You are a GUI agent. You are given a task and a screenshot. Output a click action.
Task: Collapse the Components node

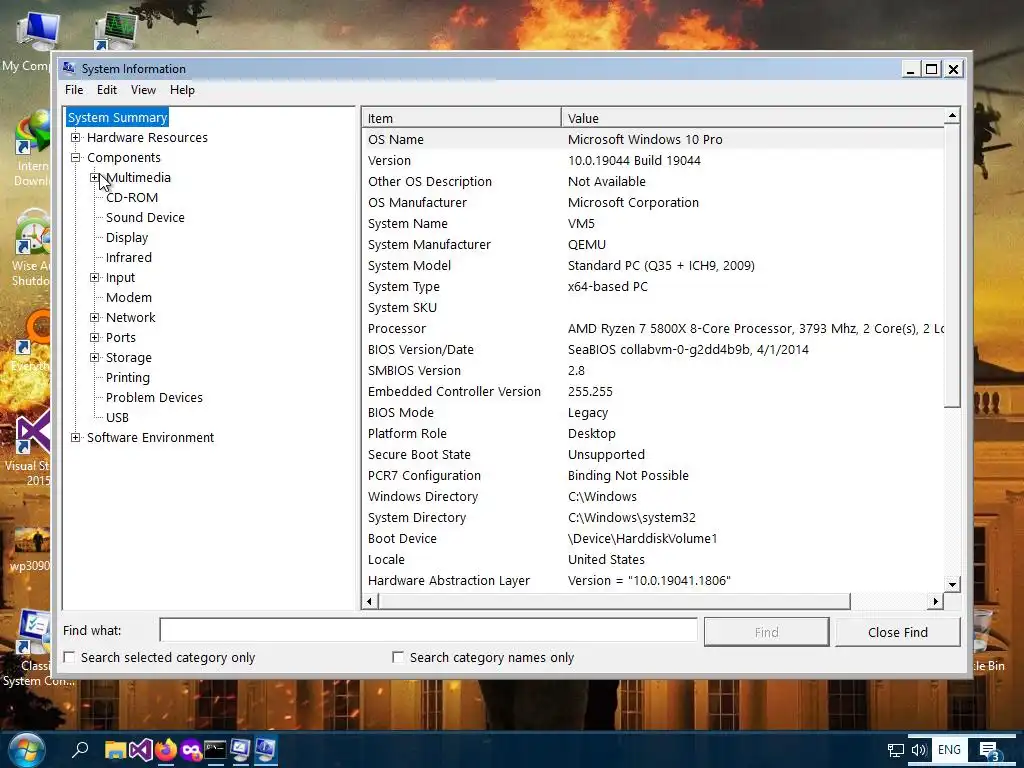pos(76,157)
